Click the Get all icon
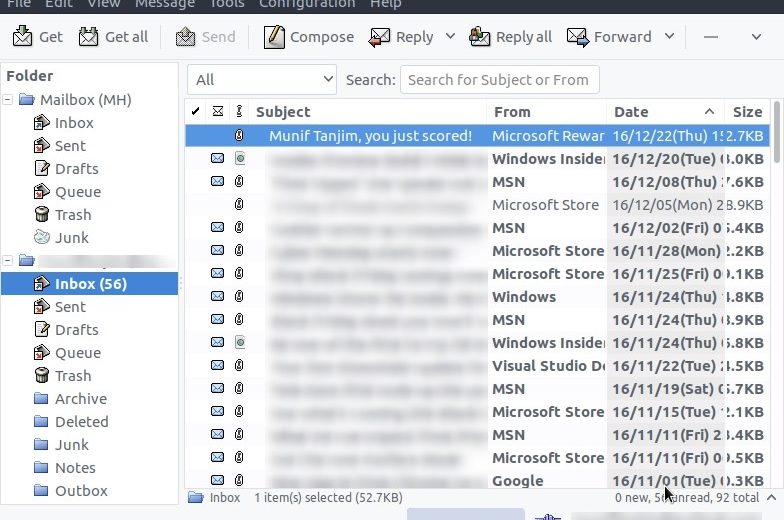 88,36
